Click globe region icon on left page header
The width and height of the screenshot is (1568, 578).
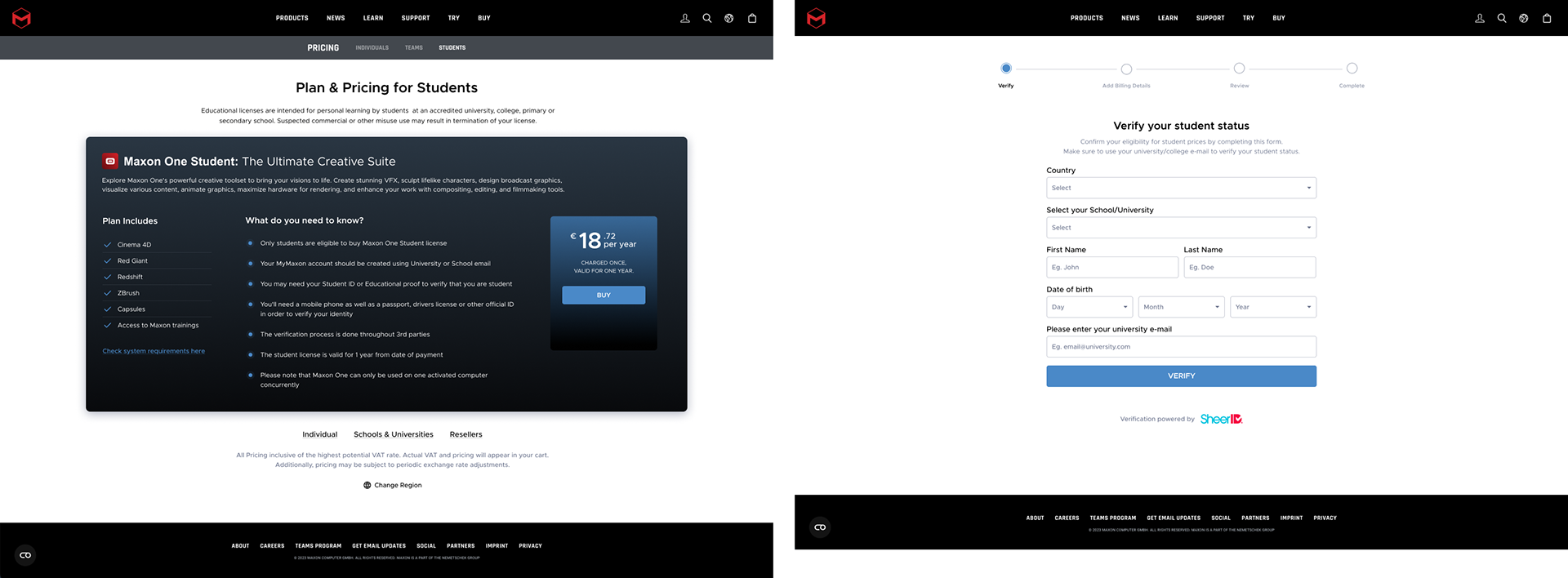(x=729, y=18)
